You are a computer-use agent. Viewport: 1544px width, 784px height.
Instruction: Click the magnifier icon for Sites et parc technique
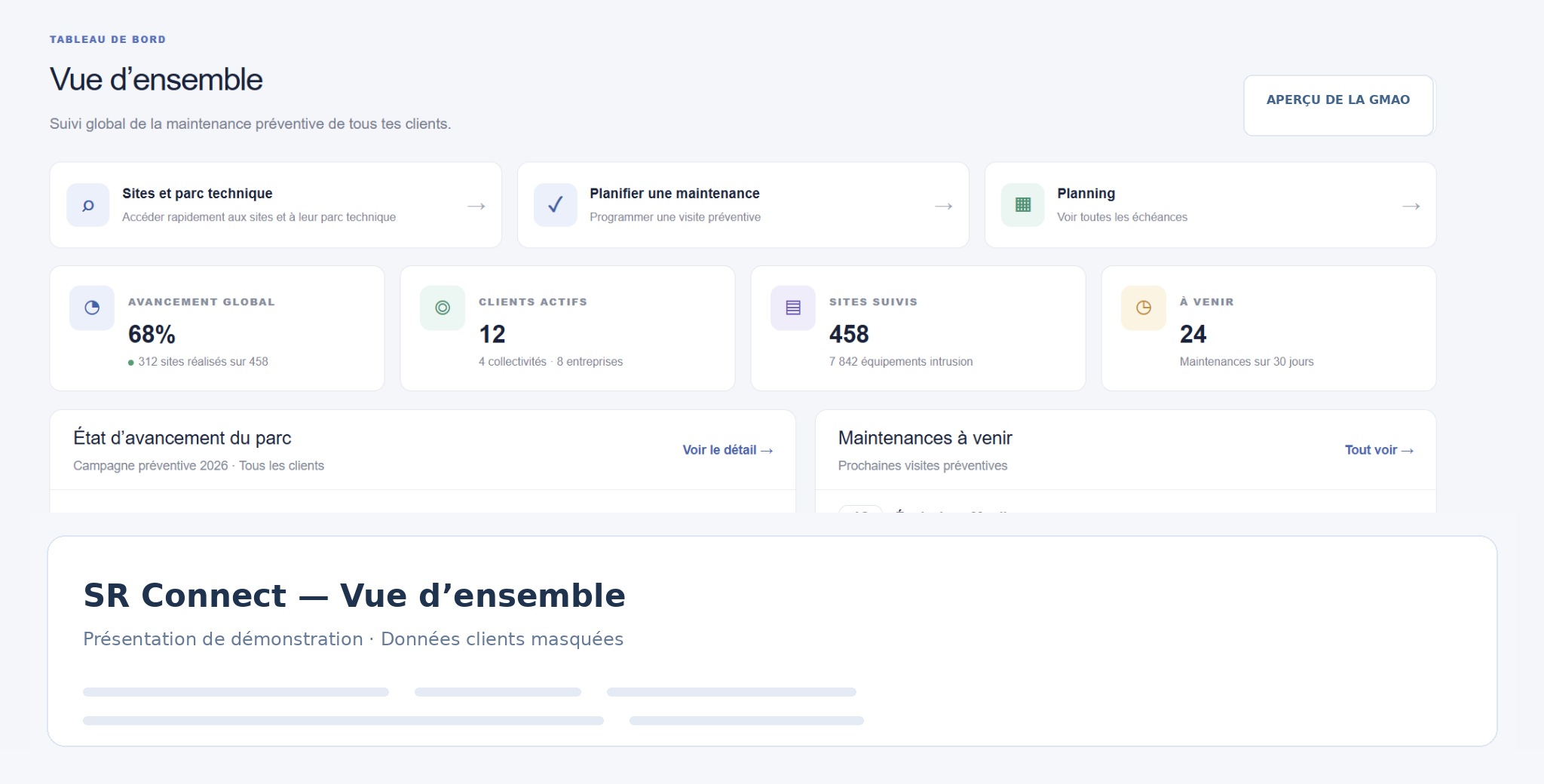(88, 205)
